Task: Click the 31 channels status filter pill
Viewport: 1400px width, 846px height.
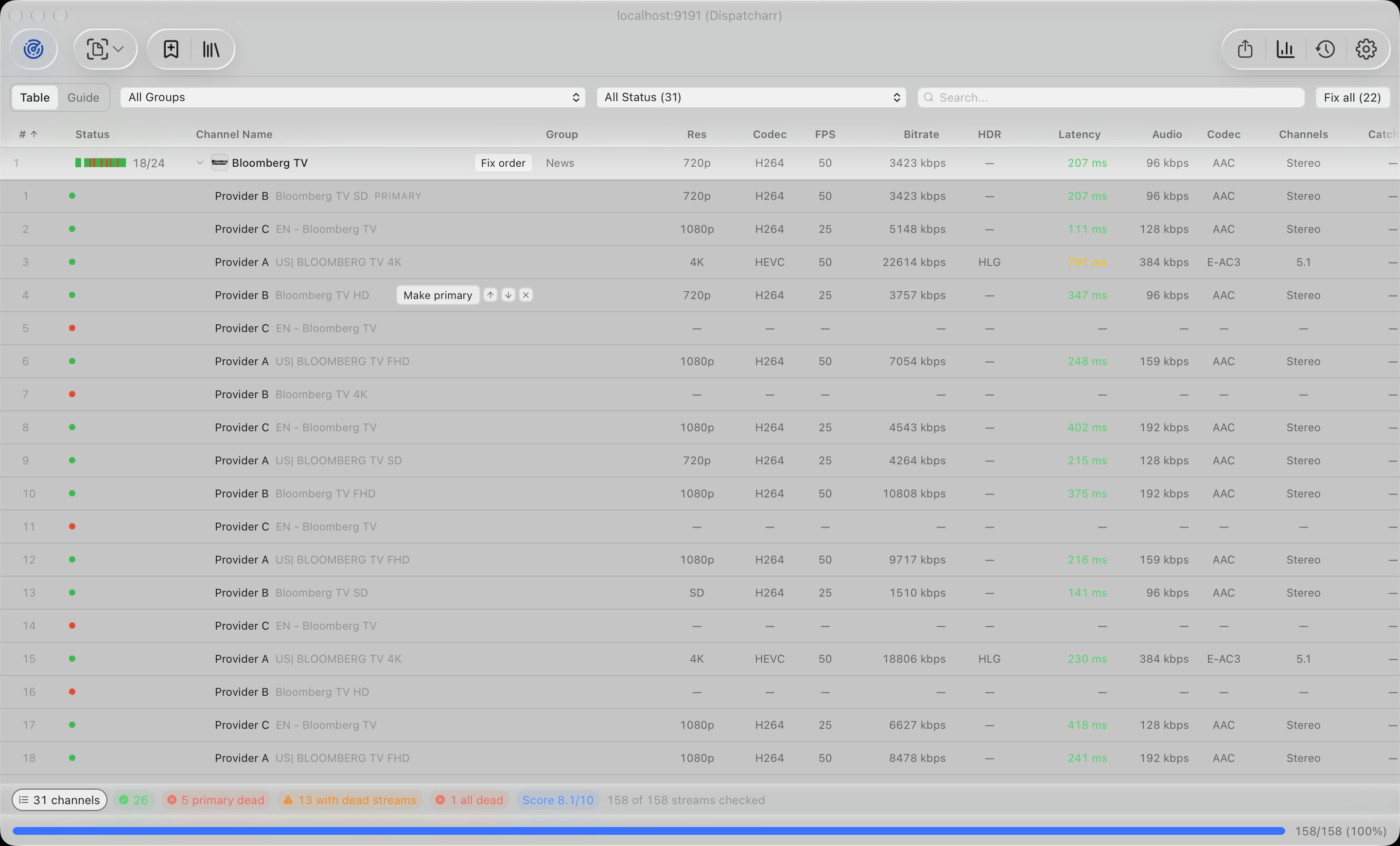Action: click(60, 799)
